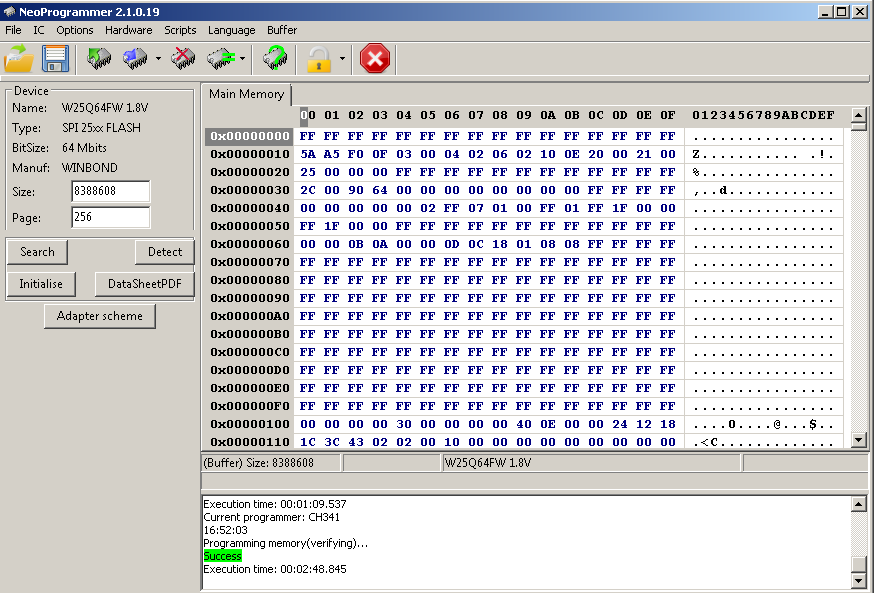
Task: Click the Program IC chip icon with blue arrow
Action: [135, 59]
